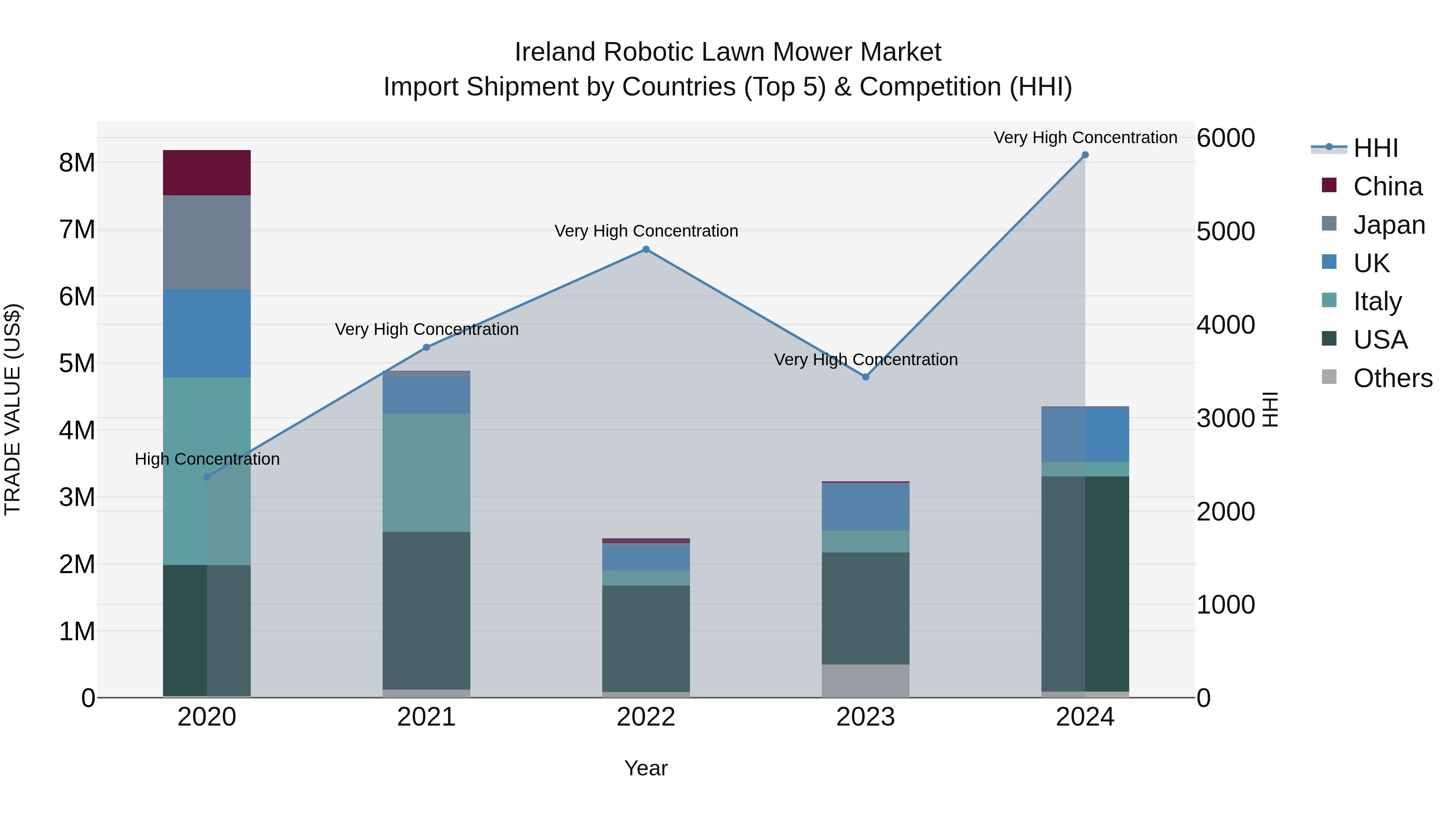The width and height of the screenshot is (1456, 819).
Task: Toggle USA series in the legend
Action: point(1365,340)
